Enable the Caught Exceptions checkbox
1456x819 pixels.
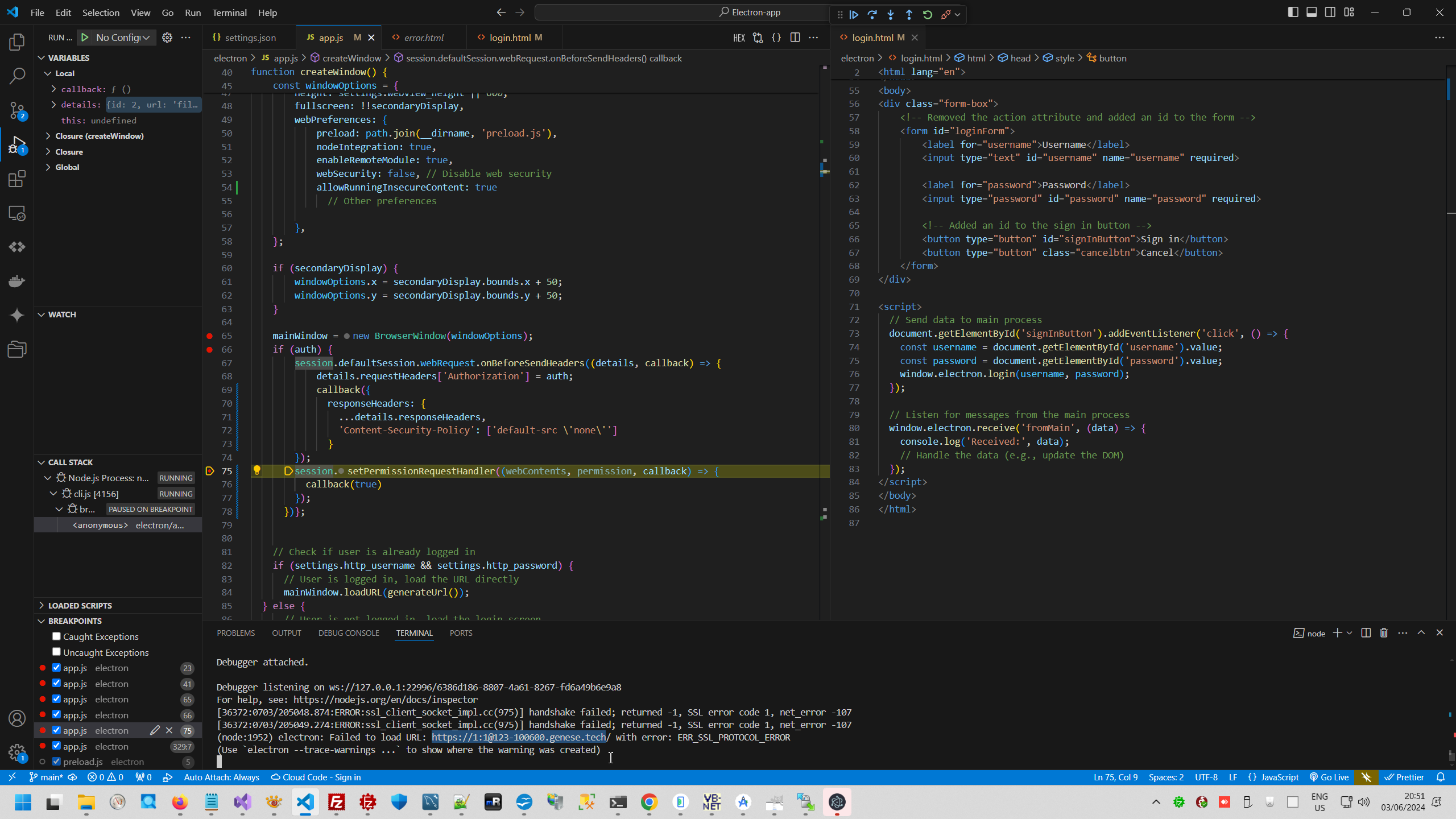click(x=56, y=636)
